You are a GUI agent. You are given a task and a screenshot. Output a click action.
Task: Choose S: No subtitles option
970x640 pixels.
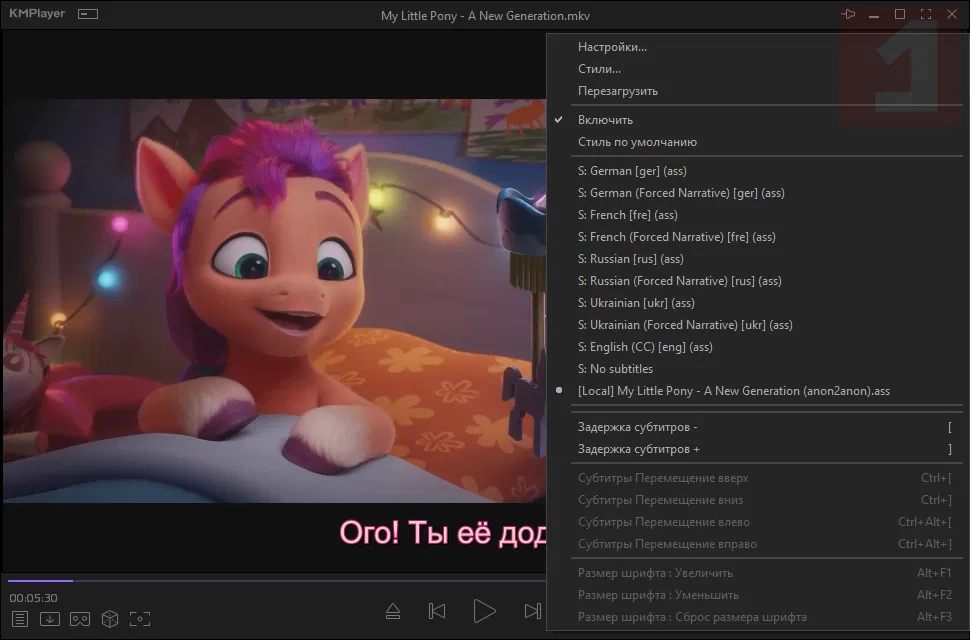click(755, 369)
